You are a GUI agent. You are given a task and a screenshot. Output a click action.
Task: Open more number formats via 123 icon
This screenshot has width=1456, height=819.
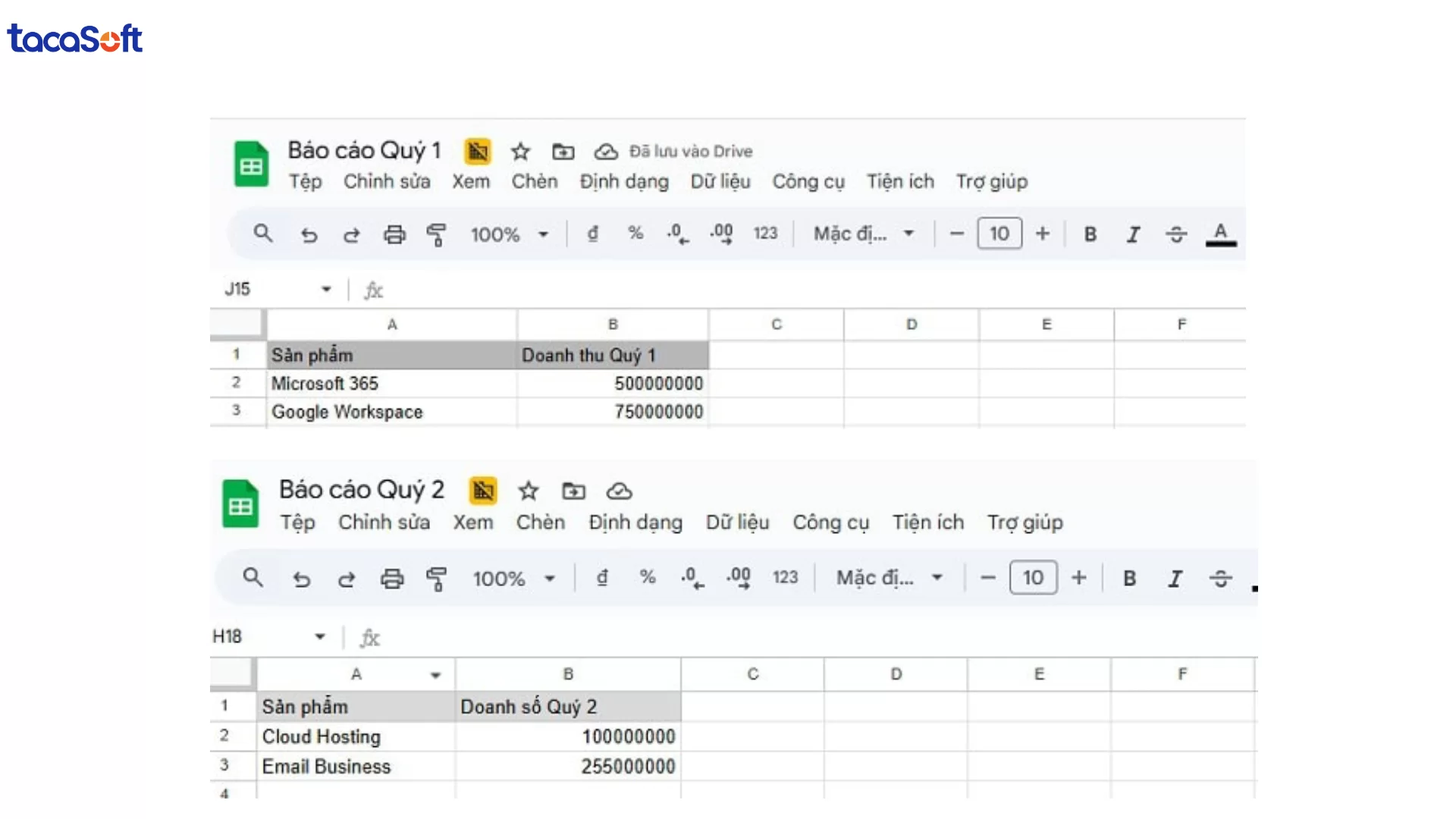[766, 234]
